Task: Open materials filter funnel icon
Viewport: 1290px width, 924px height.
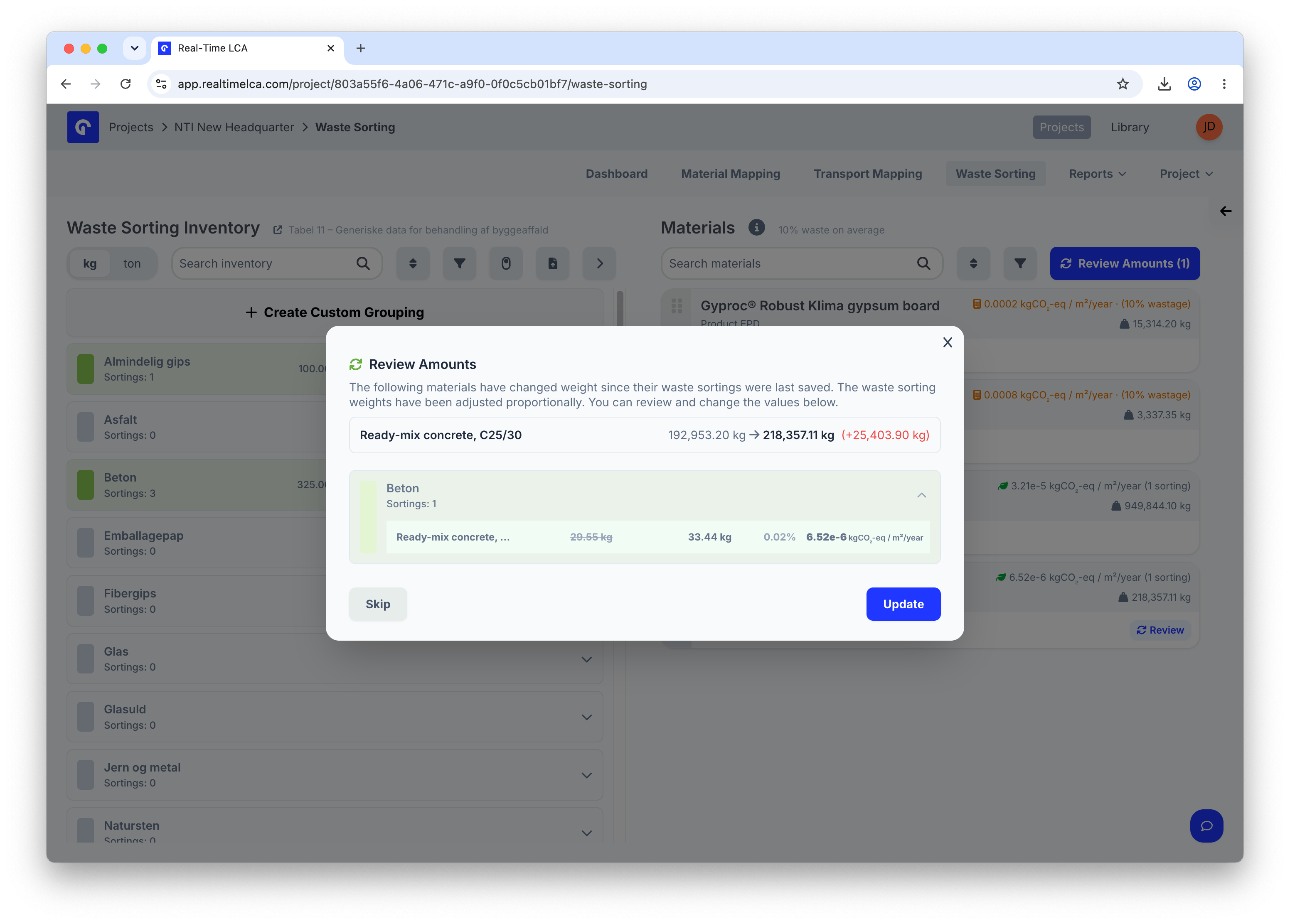Action: coord(1020,263)
